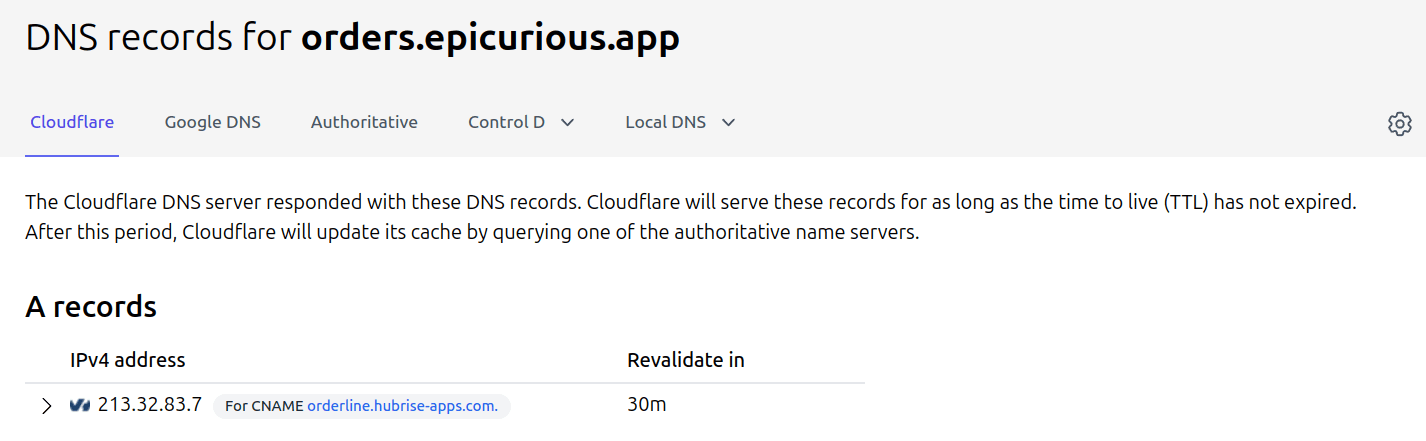
Task: Open the Local DNS dropdown arrow
Action: tap(728, 123)
